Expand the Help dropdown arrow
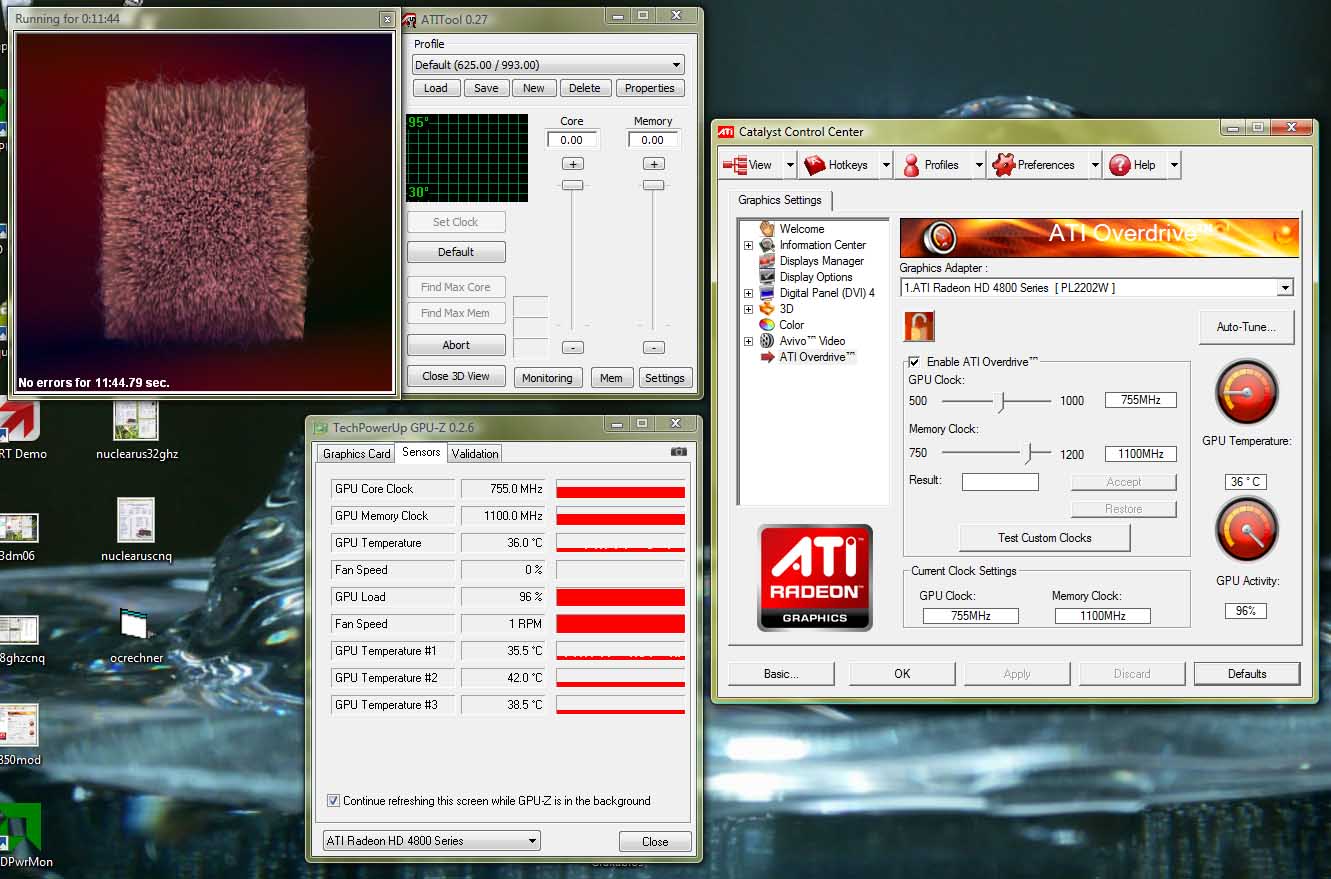Image resolution: width=1331 pixels, height=879 pixels. click(1174, 165)
